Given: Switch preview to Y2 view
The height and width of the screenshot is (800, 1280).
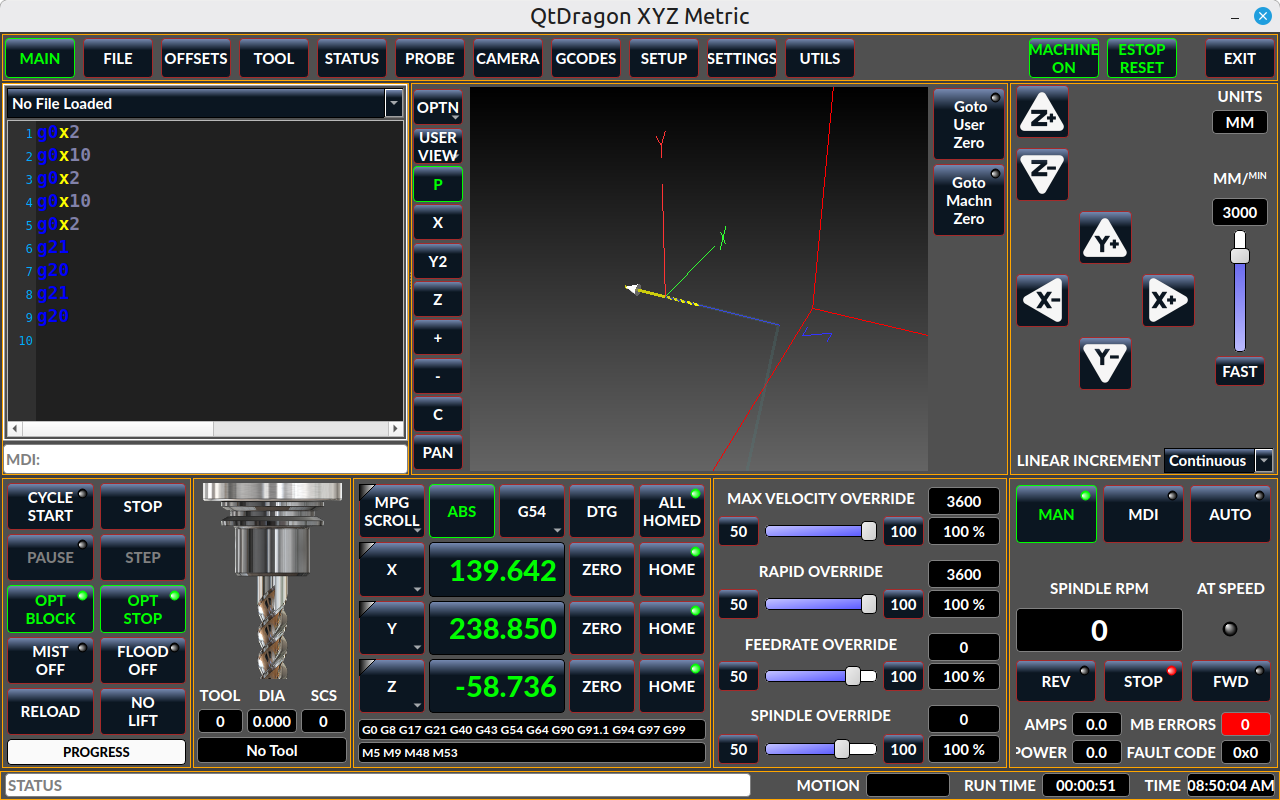Looking at the screenshot, I should coord(438,261).
